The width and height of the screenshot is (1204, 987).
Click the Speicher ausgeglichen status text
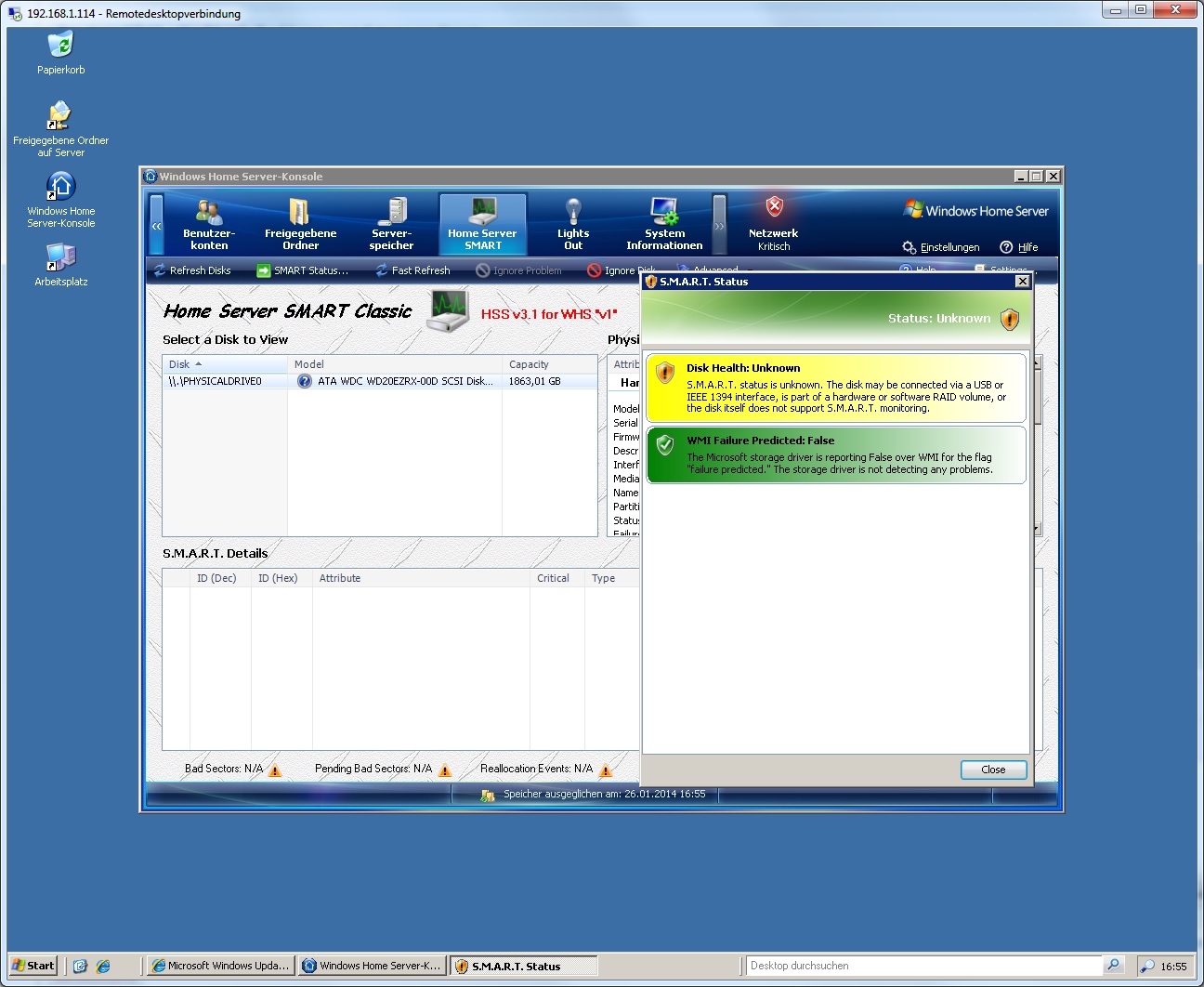coord(604,795)
